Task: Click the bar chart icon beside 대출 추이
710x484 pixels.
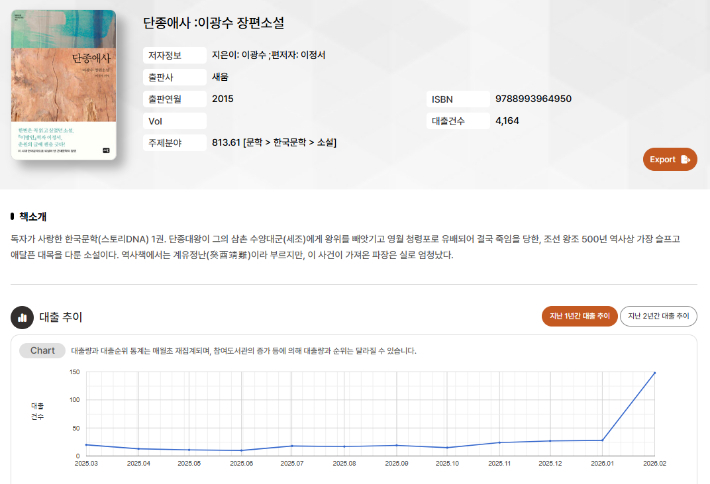Action: pos(22,317)
